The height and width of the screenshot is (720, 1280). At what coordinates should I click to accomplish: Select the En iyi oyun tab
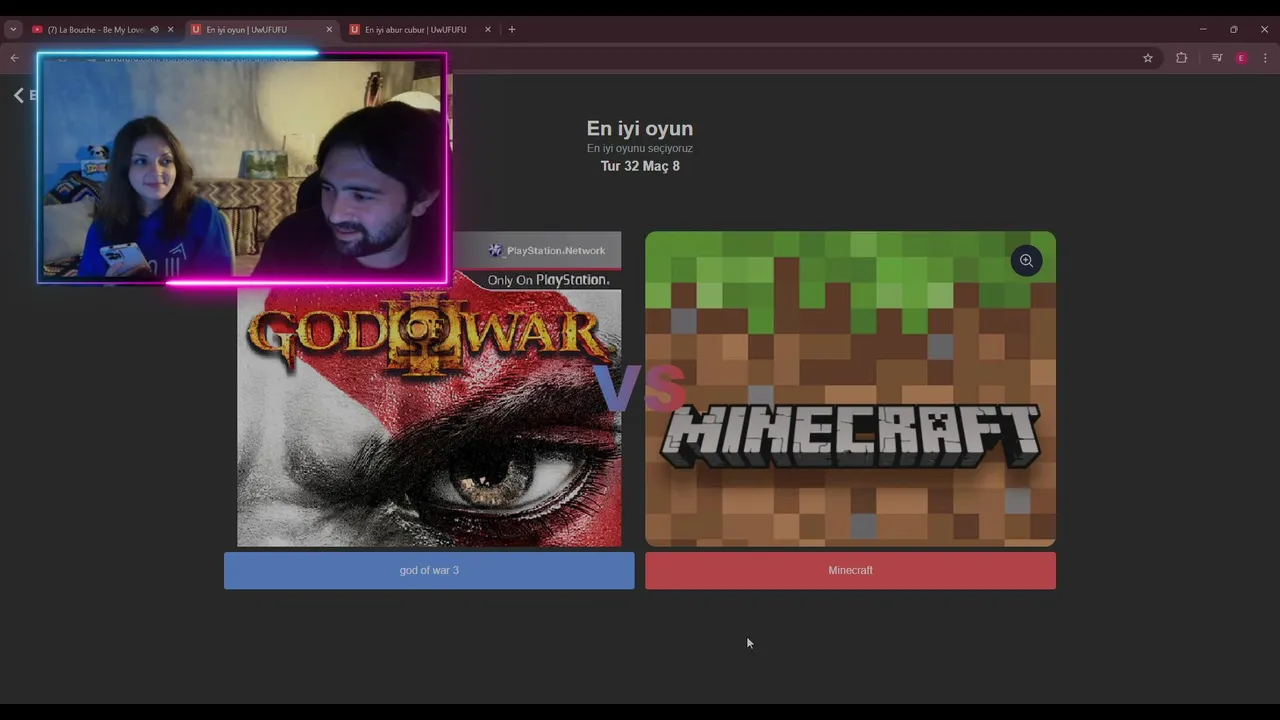262,30
